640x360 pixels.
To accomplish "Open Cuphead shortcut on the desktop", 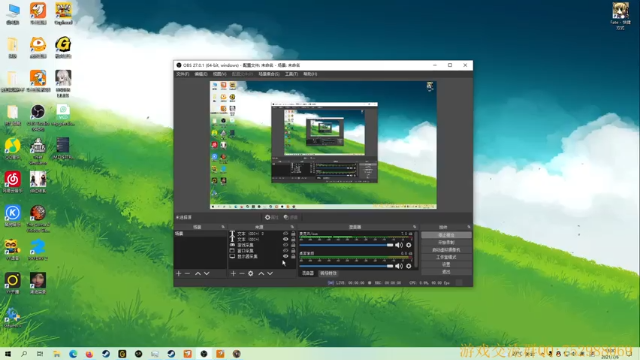I will click(63, 13).
